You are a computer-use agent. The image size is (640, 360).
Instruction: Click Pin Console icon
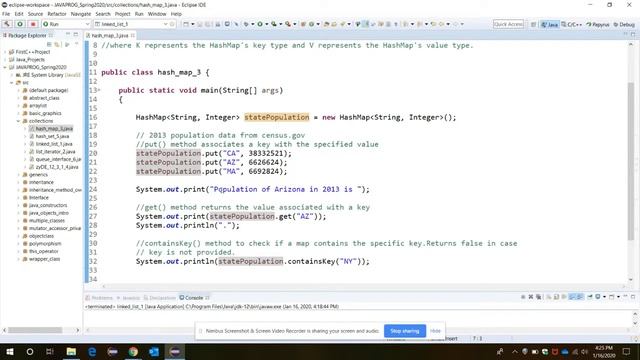pyautogui.click(x=590, y=297)
